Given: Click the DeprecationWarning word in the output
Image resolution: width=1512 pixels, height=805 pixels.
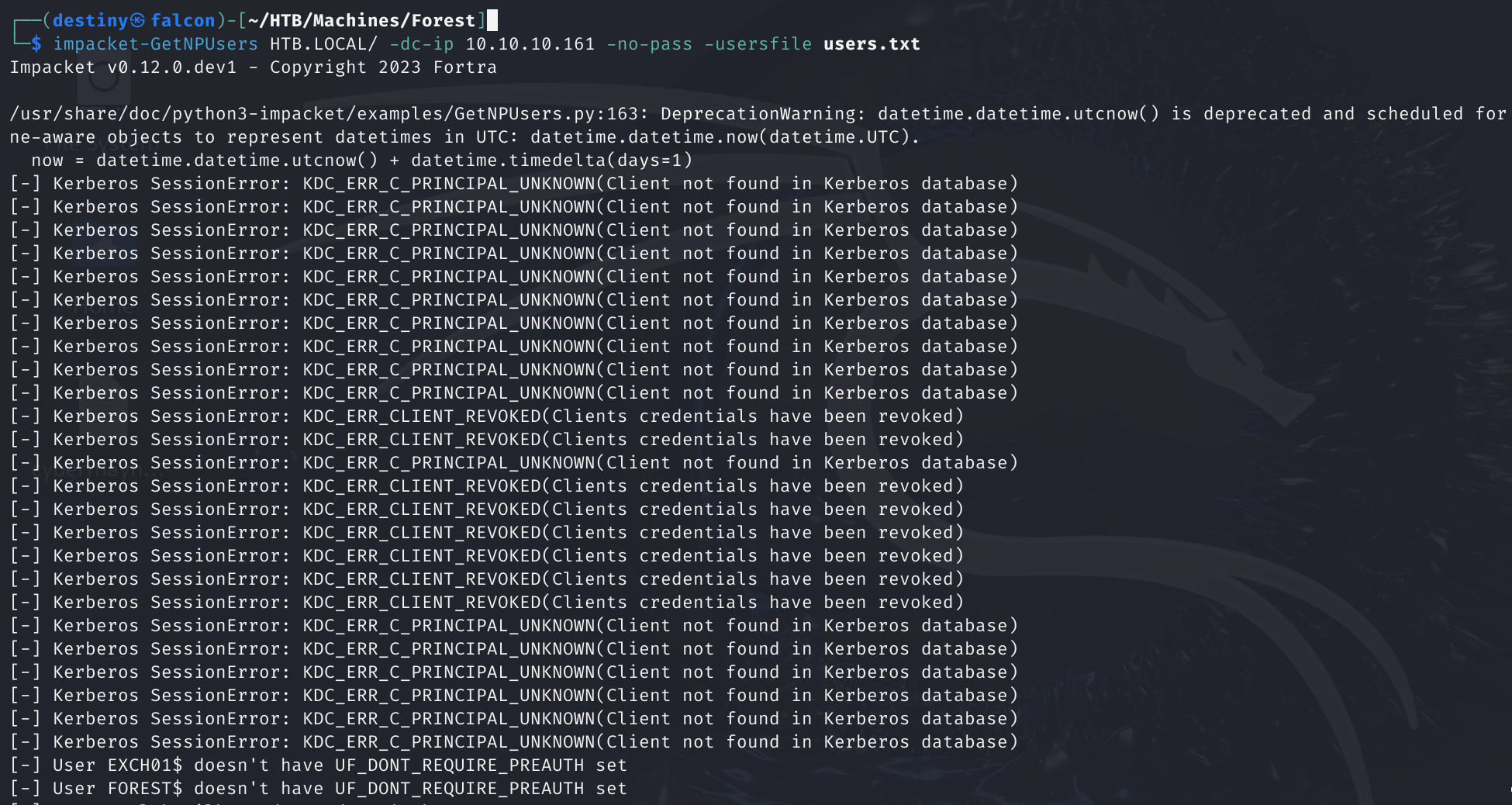Looking at the screenshot, I should click(x=763, y=114).
